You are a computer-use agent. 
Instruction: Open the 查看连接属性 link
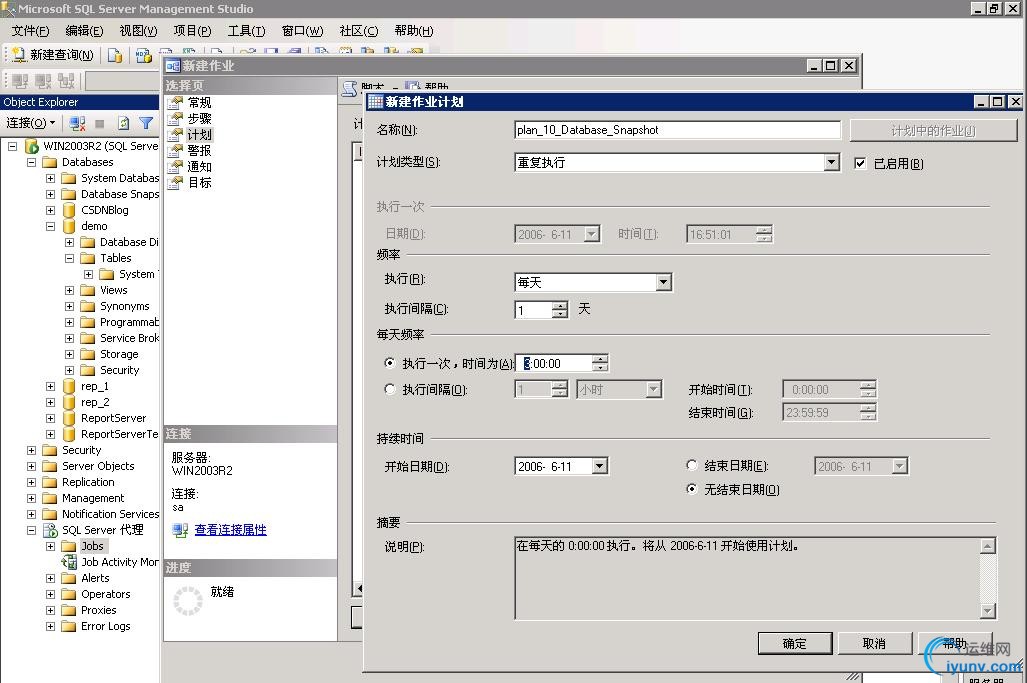pos(231,530)
